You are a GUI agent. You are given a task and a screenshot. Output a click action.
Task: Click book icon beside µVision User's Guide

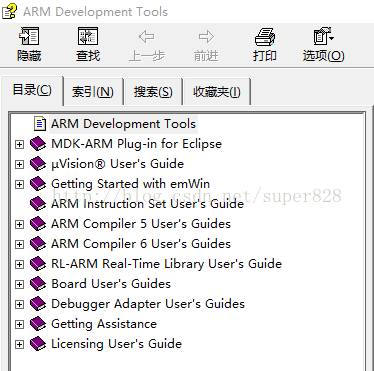[x=38, y=164]
